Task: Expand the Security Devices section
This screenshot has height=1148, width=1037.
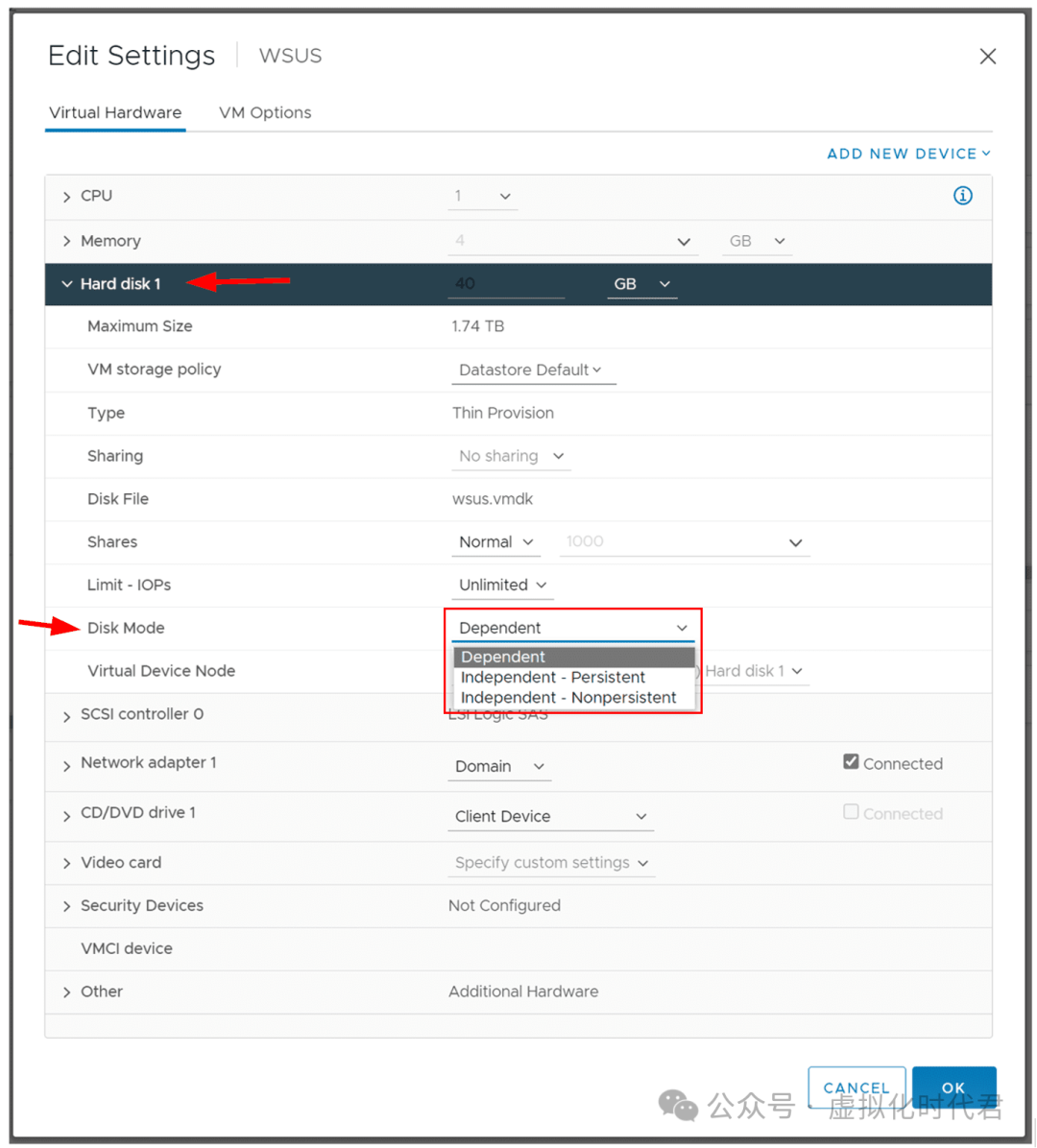Action: point(66,907)
